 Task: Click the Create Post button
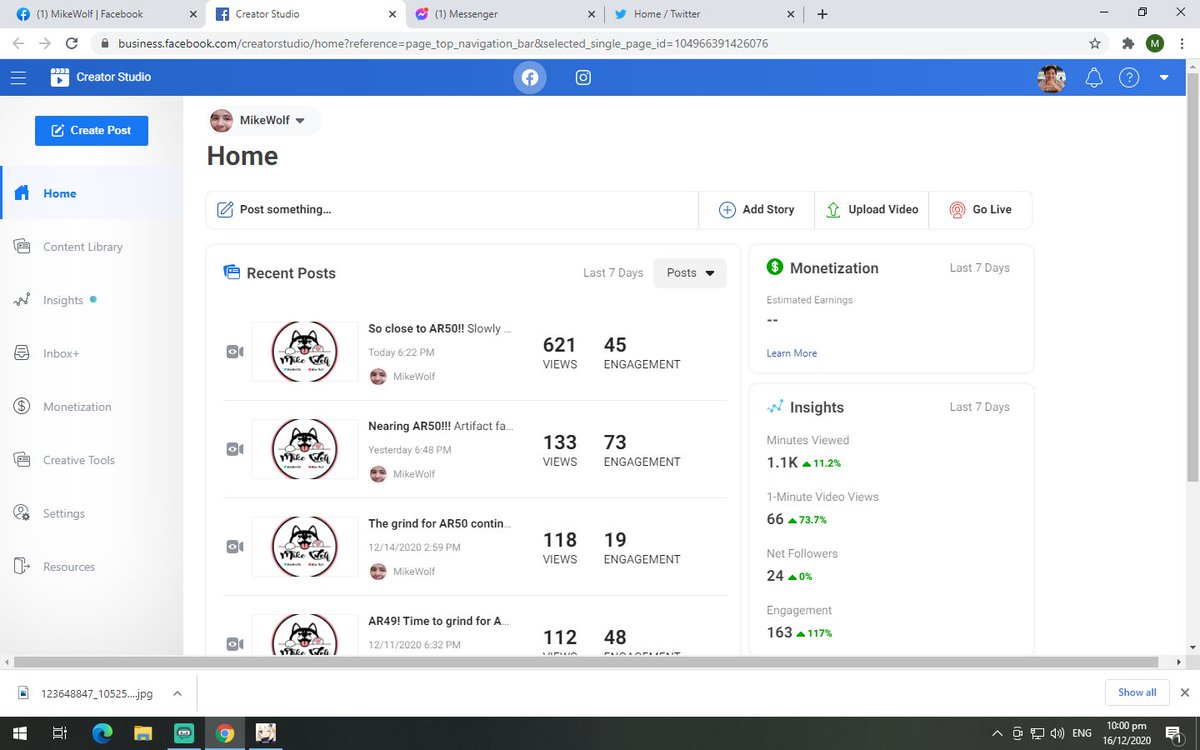coord(91,130)
